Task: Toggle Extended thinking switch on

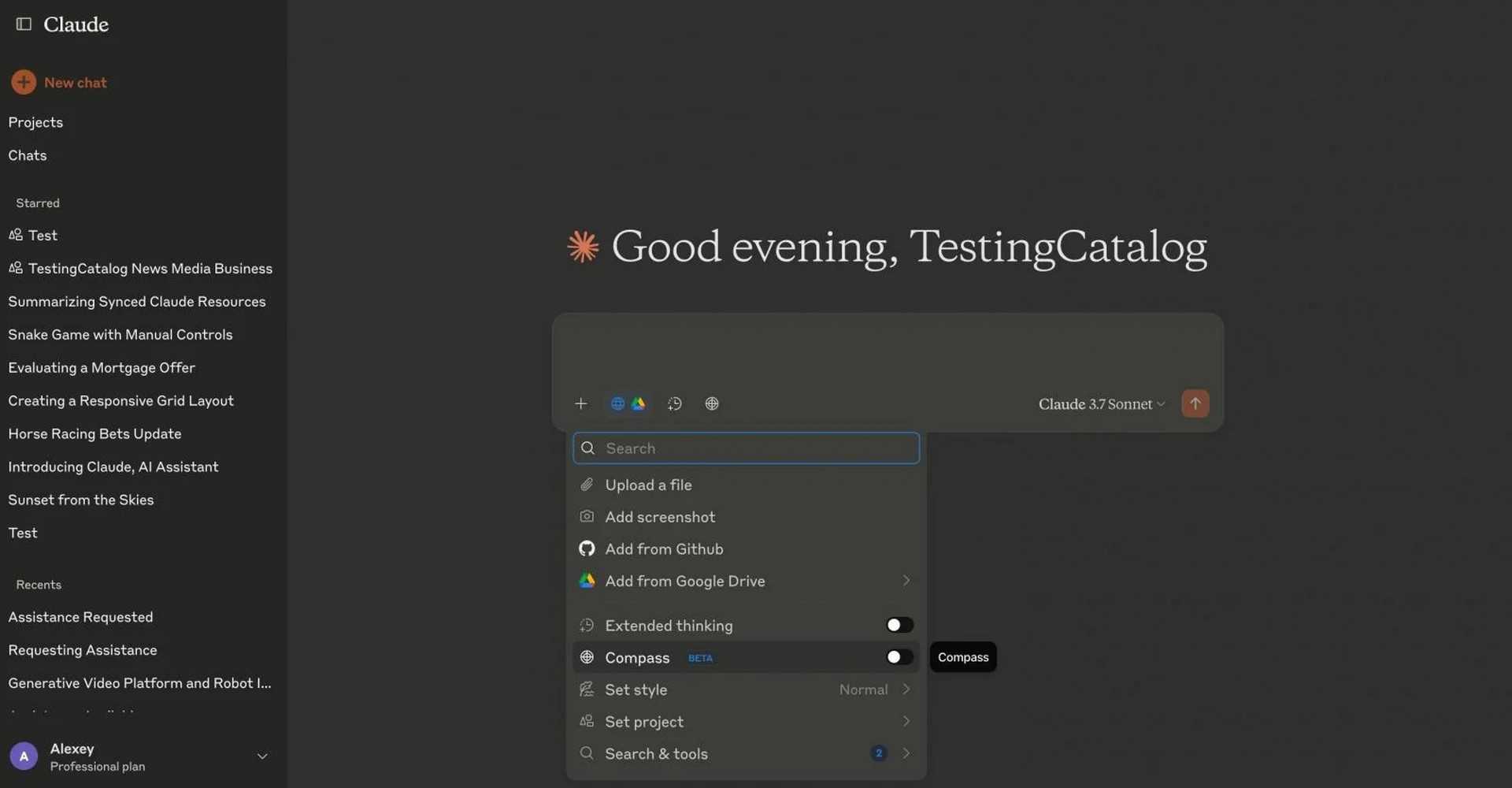Action: point(899,625)
